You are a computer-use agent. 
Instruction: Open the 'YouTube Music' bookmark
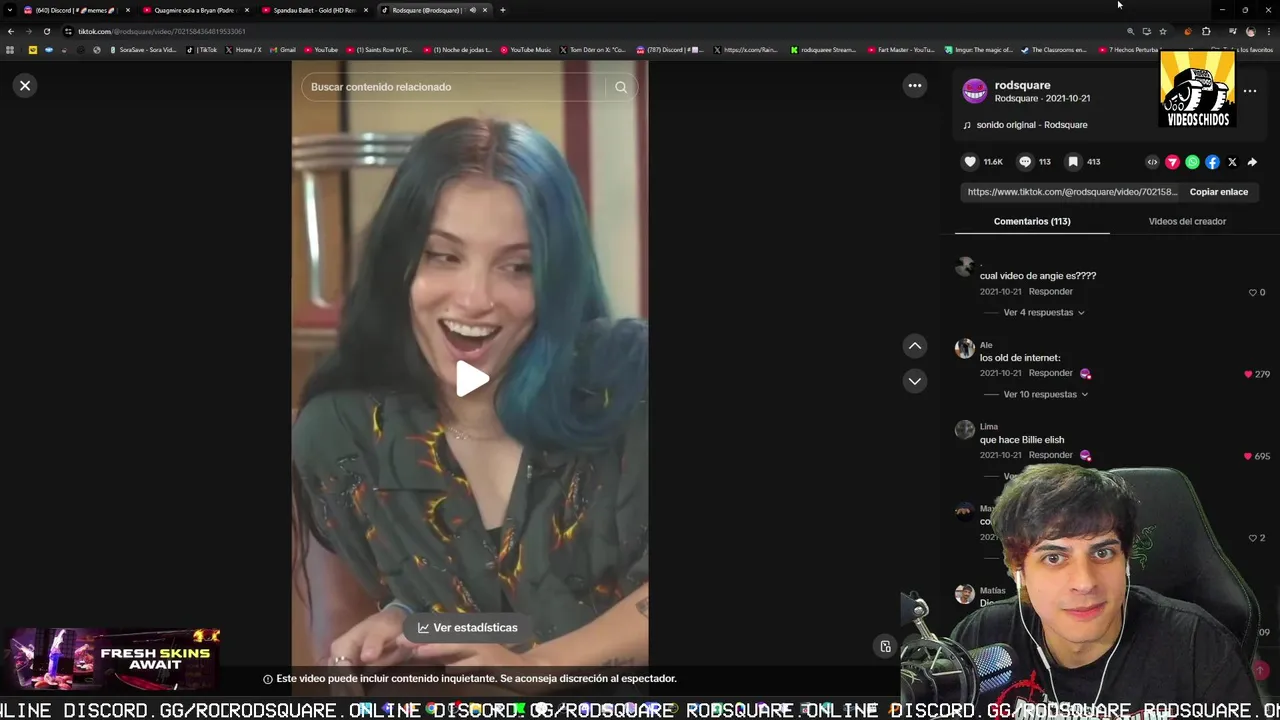coord(526,50)
